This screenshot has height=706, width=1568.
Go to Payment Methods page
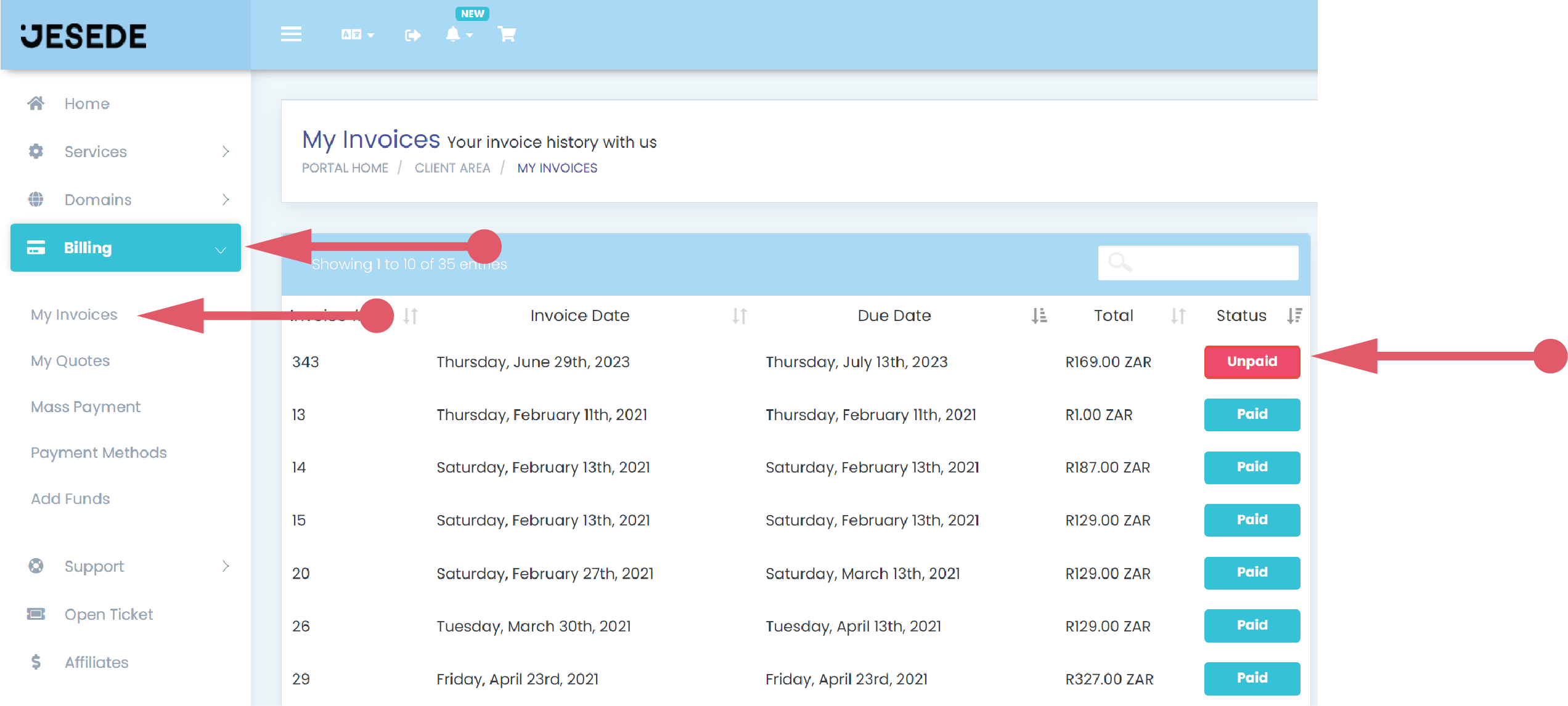[x=99, y=453]
